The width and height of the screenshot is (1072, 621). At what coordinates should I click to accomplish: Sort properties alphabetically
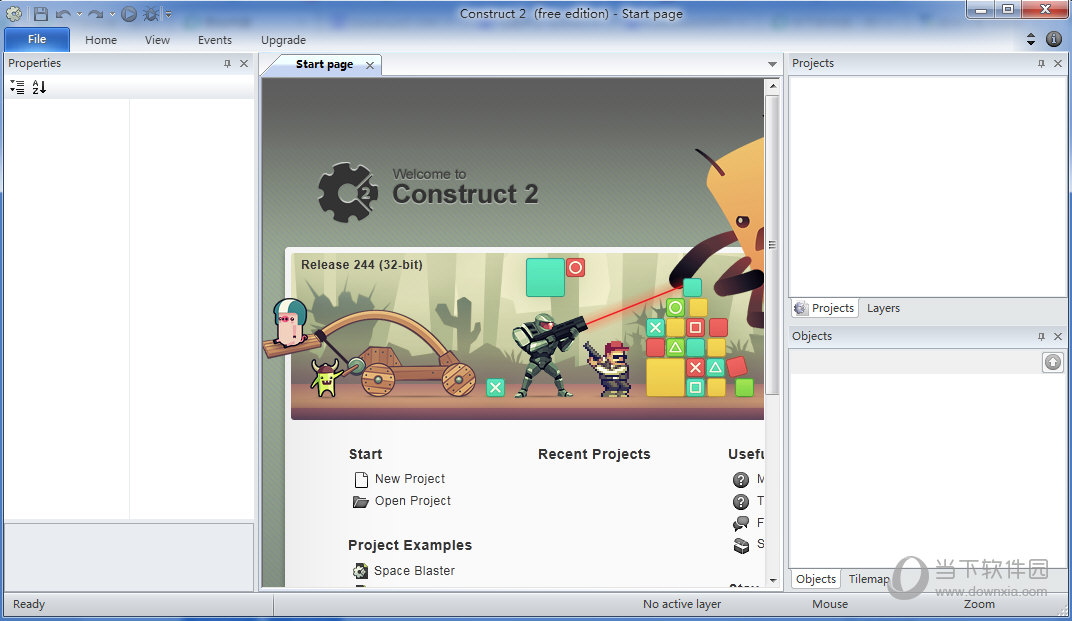coord(39,87)
